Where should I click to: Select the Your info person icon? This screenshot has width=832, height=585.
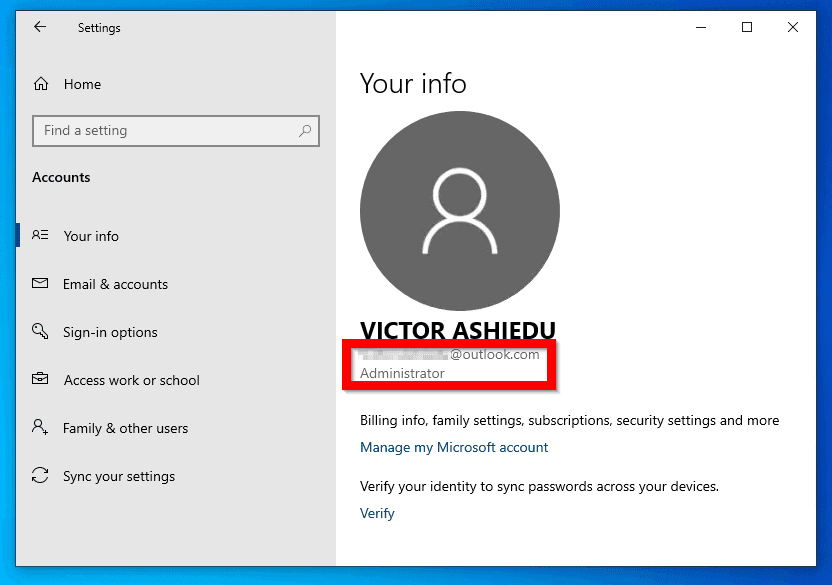point(40,236)
